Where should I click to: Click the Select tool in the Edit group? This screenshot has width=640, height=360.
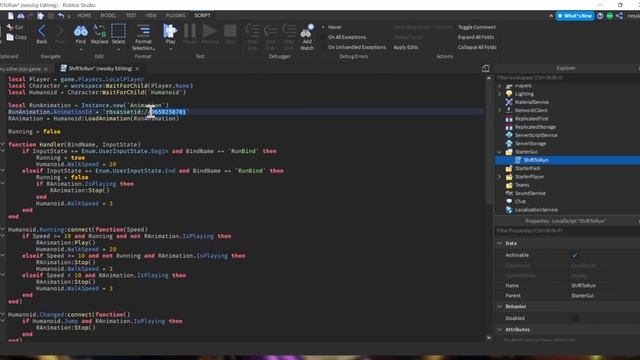coord(118,31)
